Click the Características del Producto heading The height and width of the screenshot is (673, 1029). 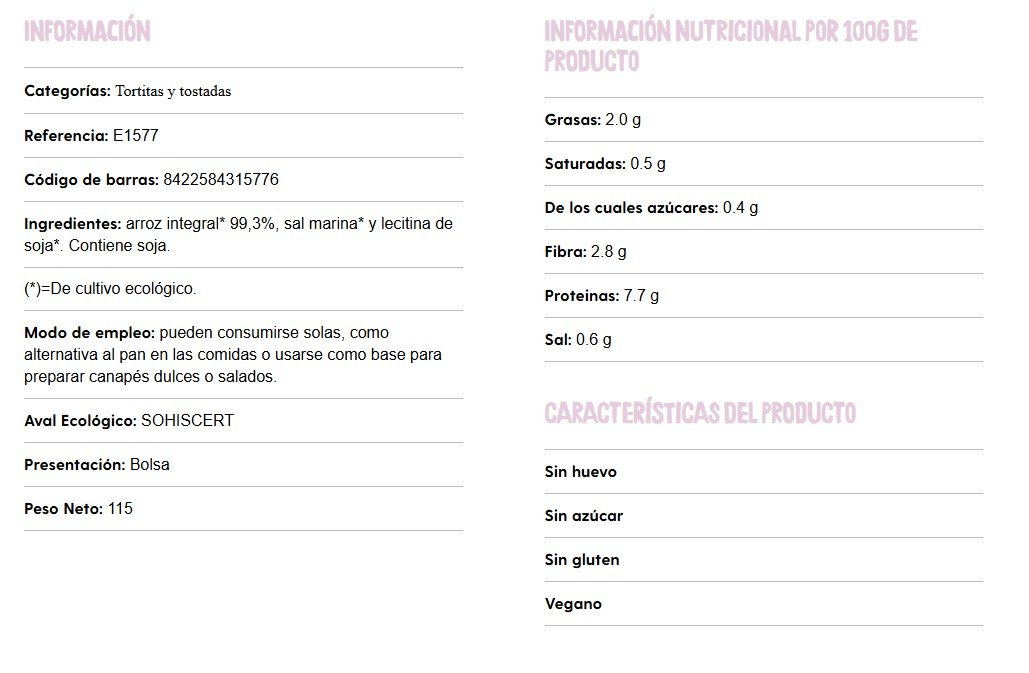[x=700, y=413]
